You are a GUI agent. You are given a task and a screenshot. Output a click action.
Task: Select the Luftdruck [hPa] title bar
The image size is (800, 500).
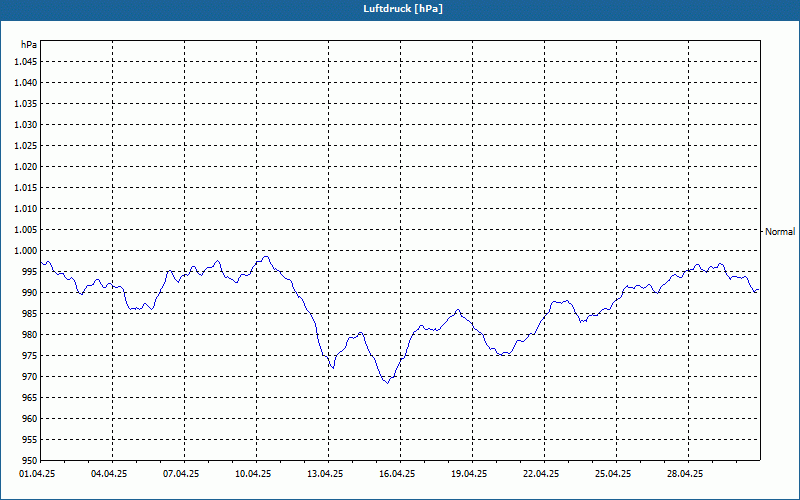tap(400, 9)
